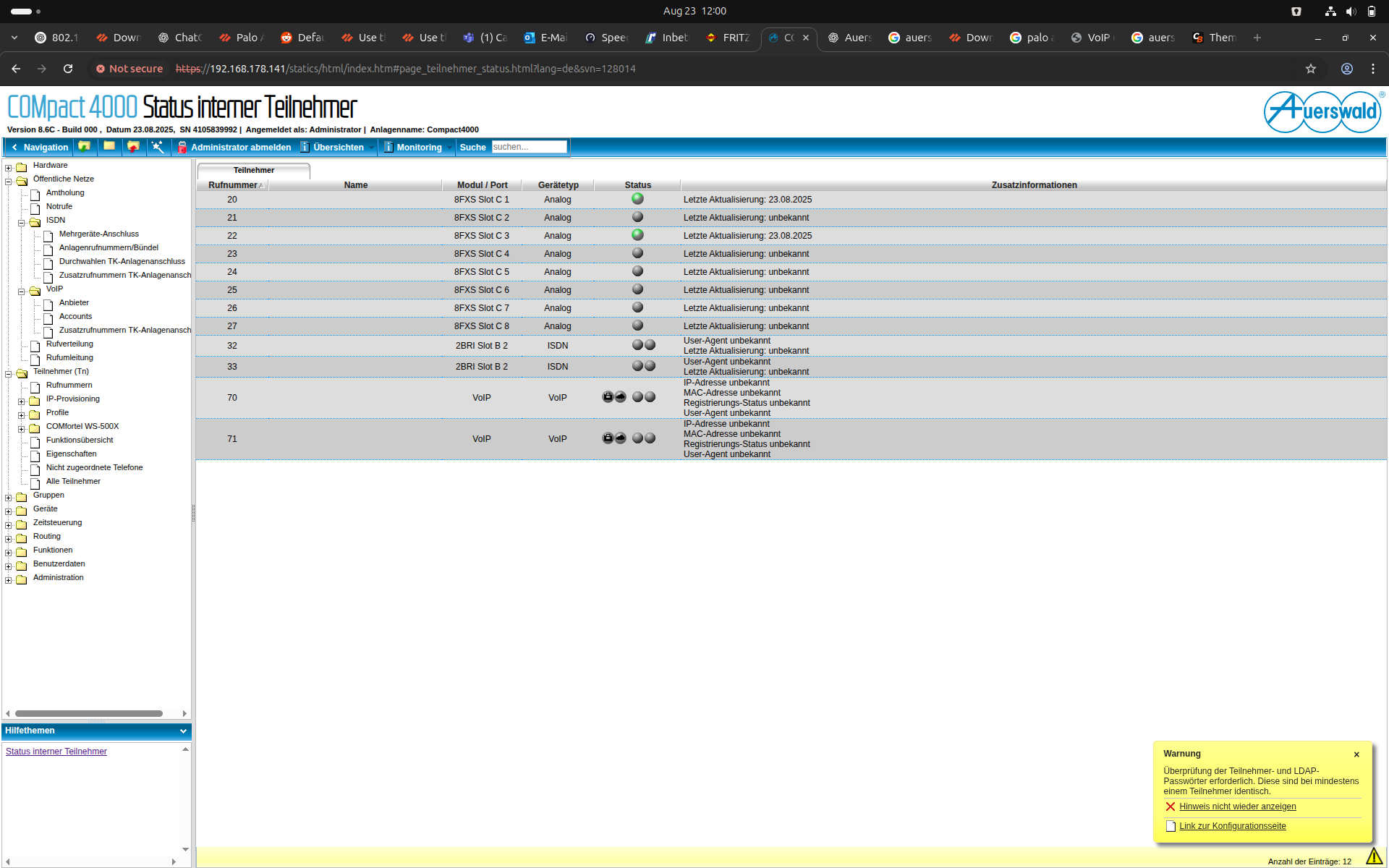Screen dimensions: 1389x868
Task: Click the Link zur Konfigurationsseite link
Action: [1232, 826]
